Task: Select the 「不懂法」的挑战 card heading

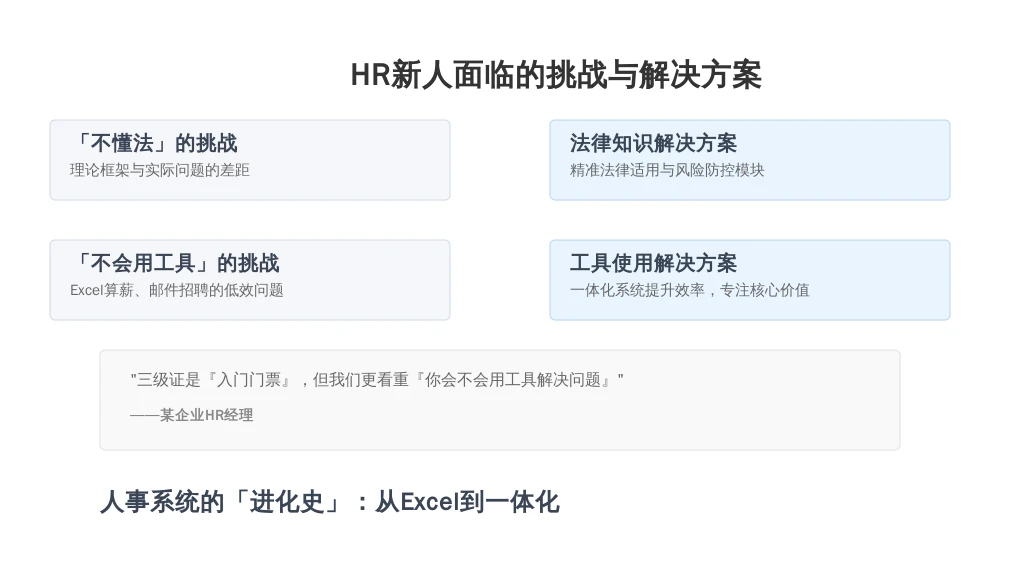Action: (x=154, y=143)
